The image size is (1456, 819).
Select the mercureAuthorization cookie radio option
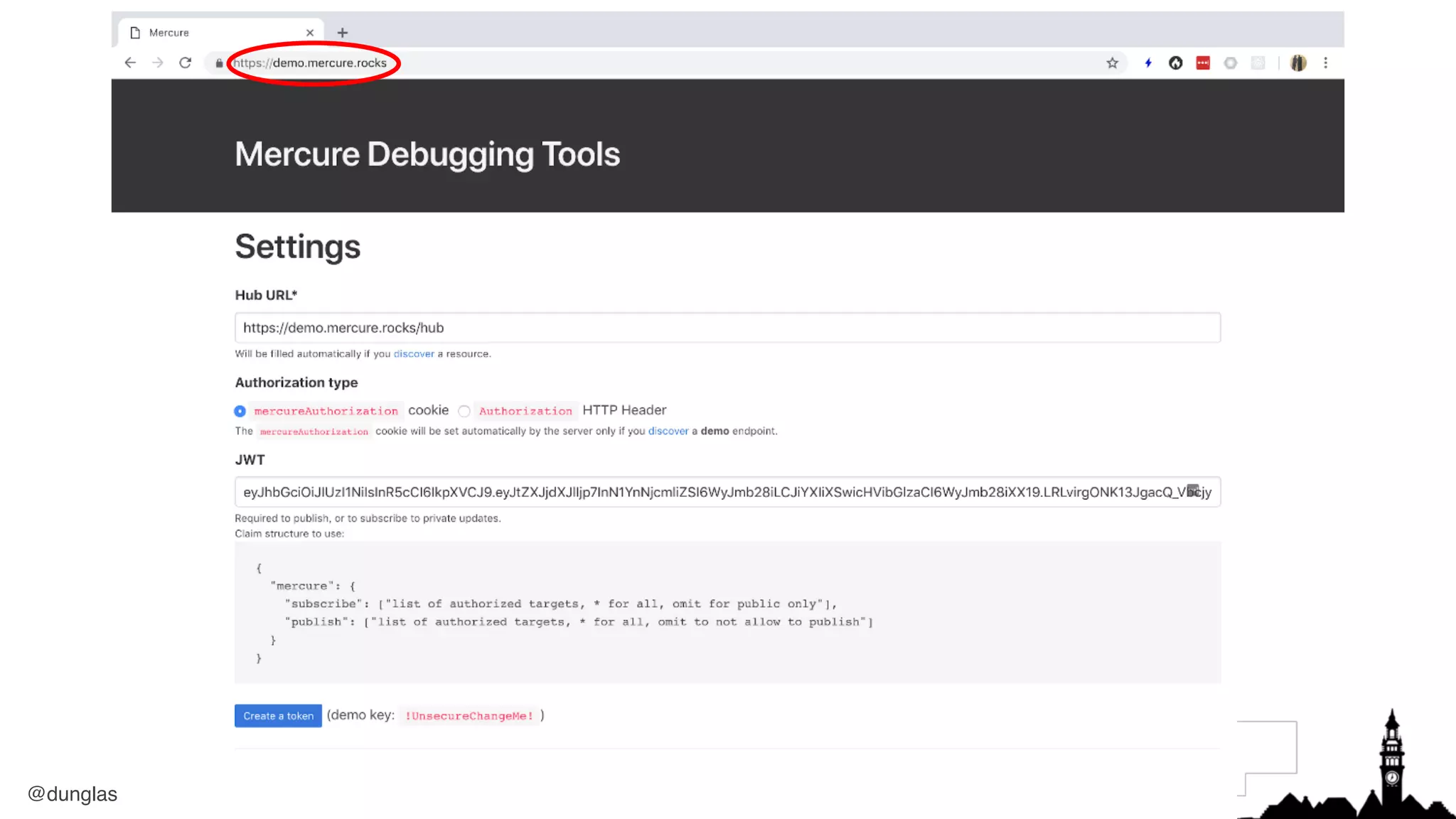pos(240,411)
